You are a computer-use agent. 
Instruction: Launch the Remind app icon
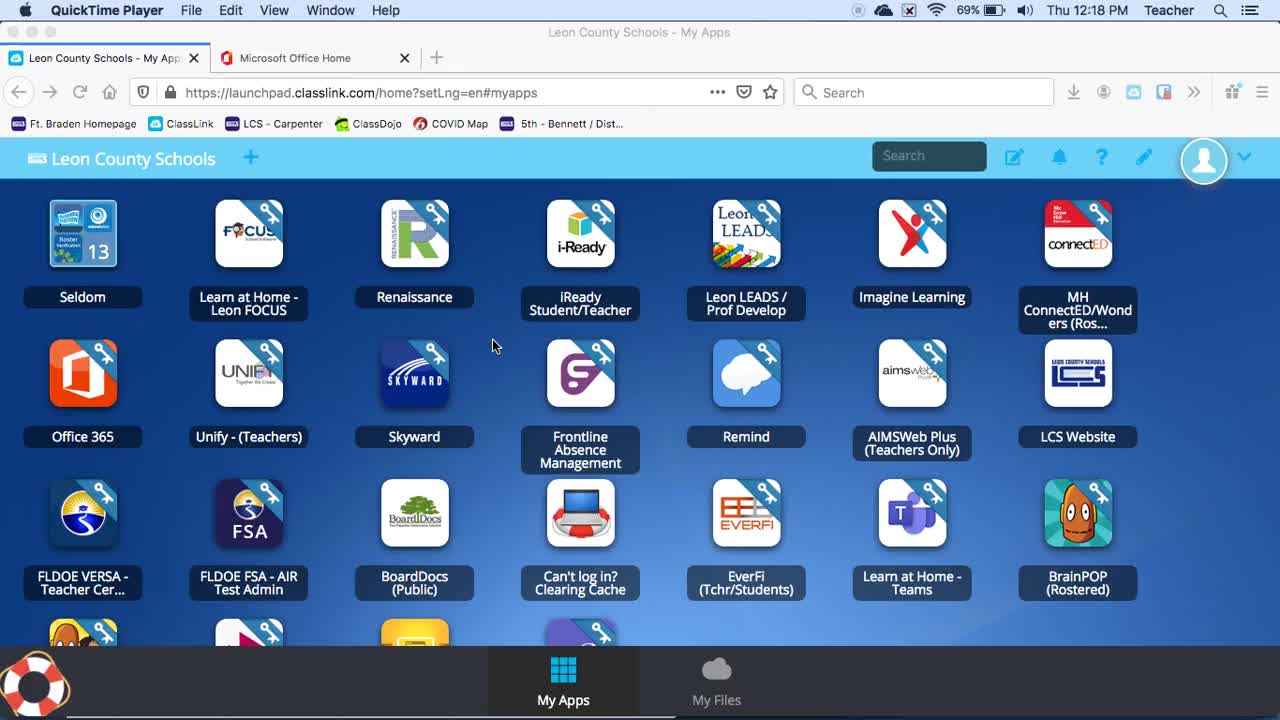pyautogui.click(x=747, y=374)
